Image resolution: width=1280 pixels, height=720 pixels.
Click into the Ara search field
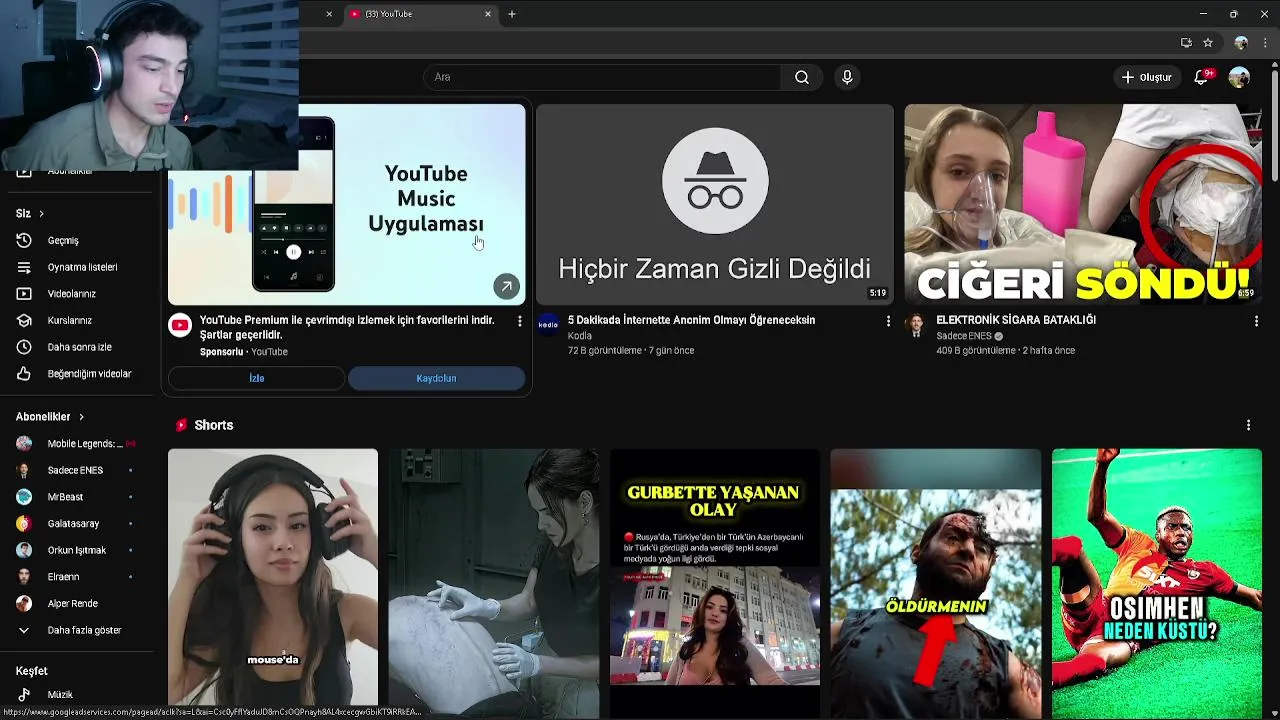point(602,77)
